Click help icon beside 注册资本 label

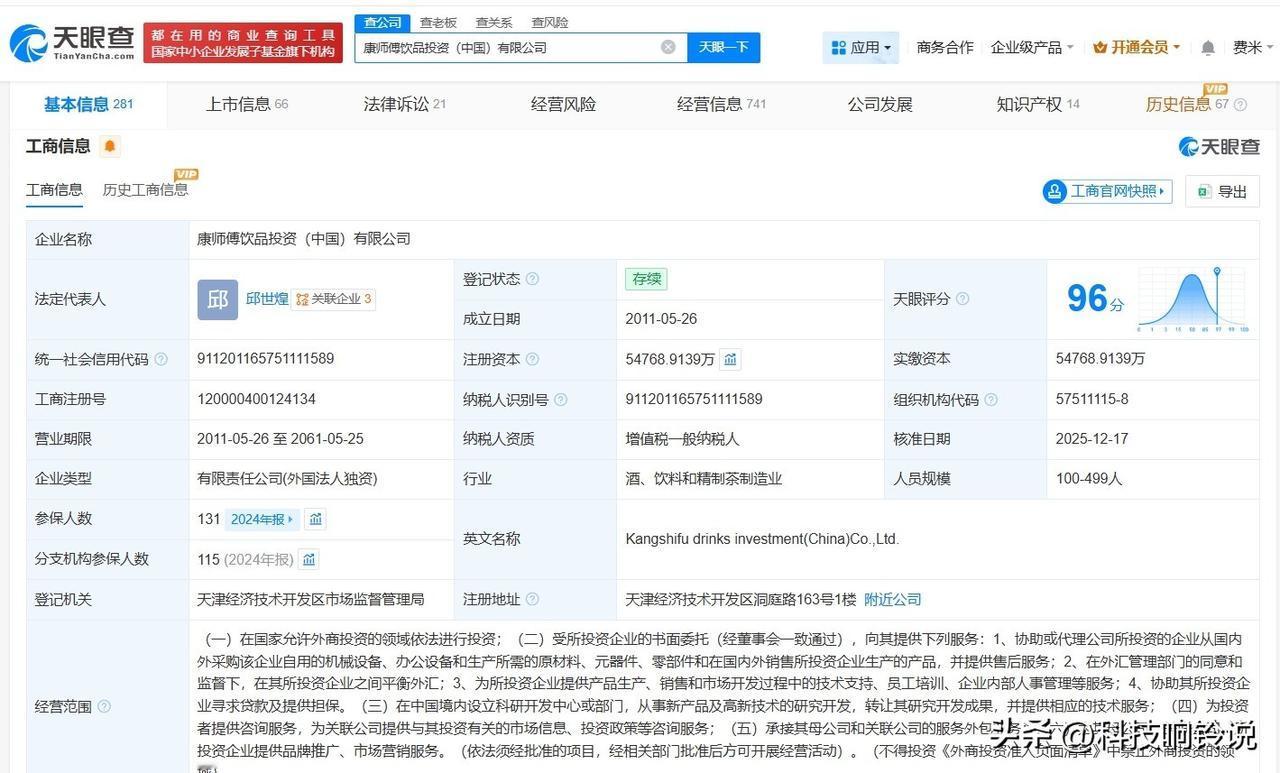click(x=532, y=359)
